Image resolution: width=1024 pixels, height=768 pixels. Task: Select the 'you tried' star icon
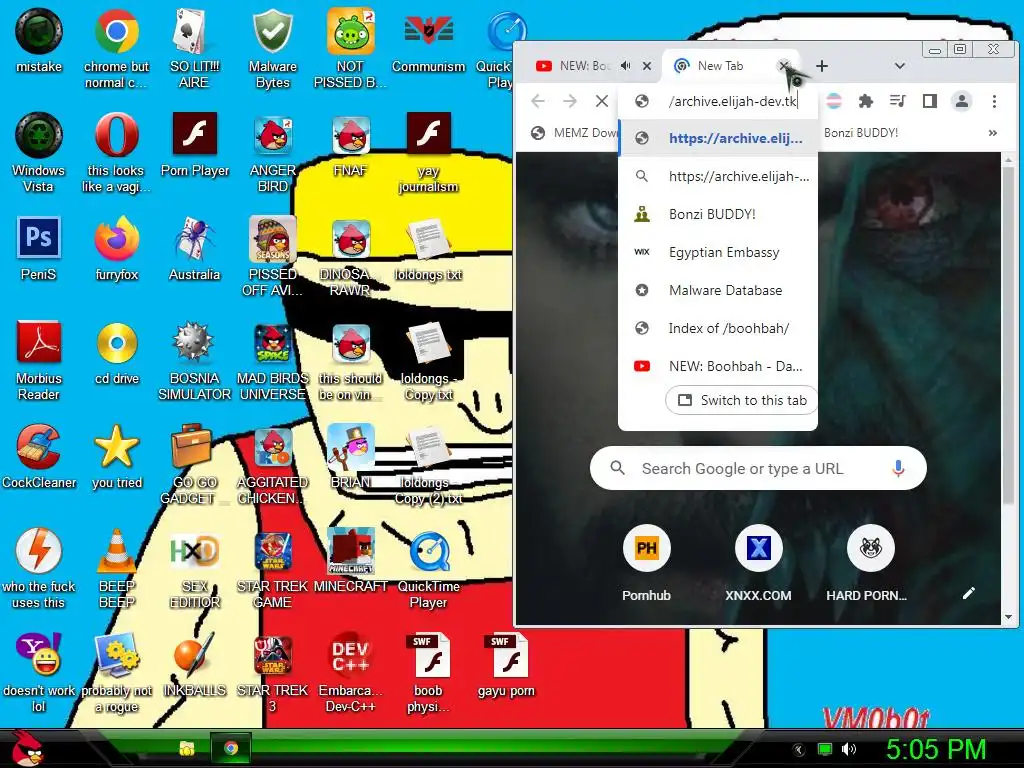pos(116,456)
